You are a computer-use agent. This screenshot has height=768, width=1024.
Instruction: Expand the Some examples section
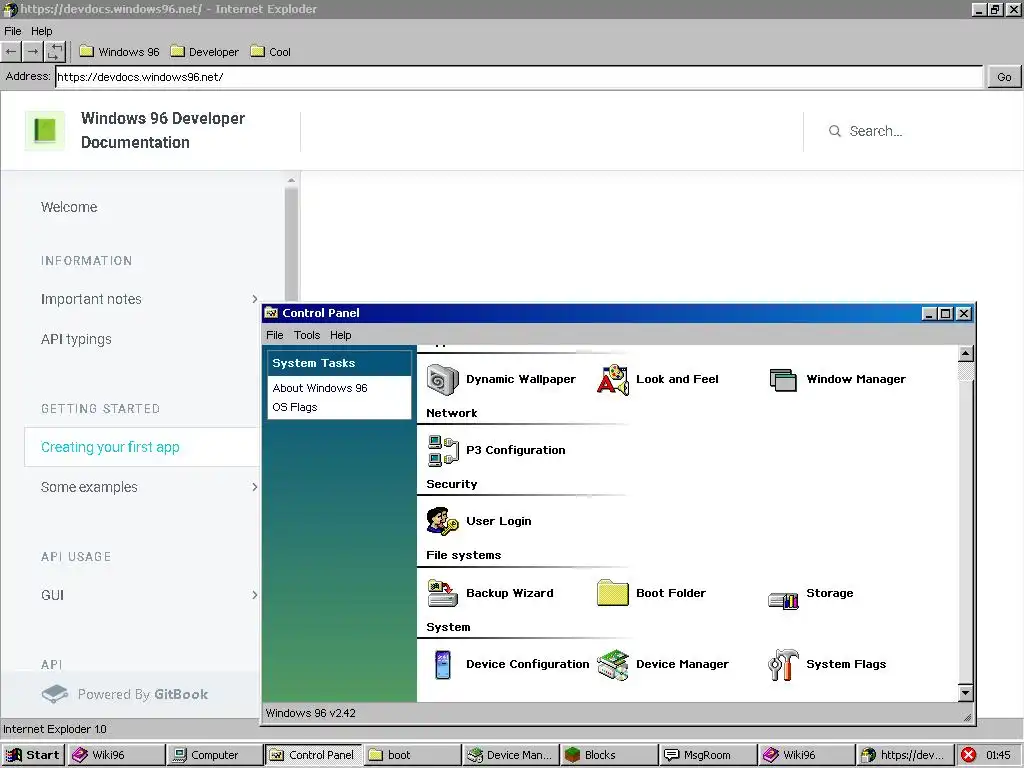click(x=255, y=487)
